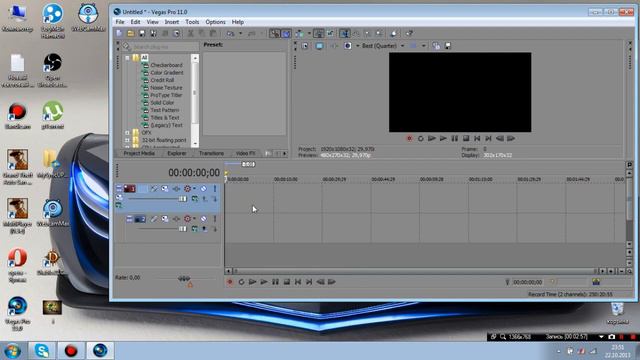This screenshot has height=360, width=640.
Task: Click Copy Snapshot to Clipboard icon
Action: coord(436,46)
